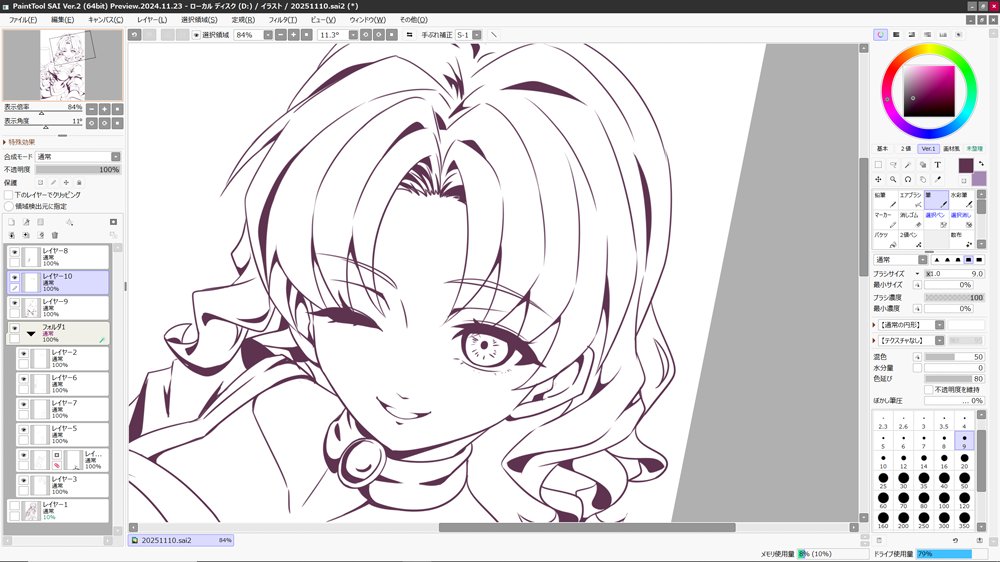
Task: Open the 合成モード blend mode dropdown
Action: (115, 156)
